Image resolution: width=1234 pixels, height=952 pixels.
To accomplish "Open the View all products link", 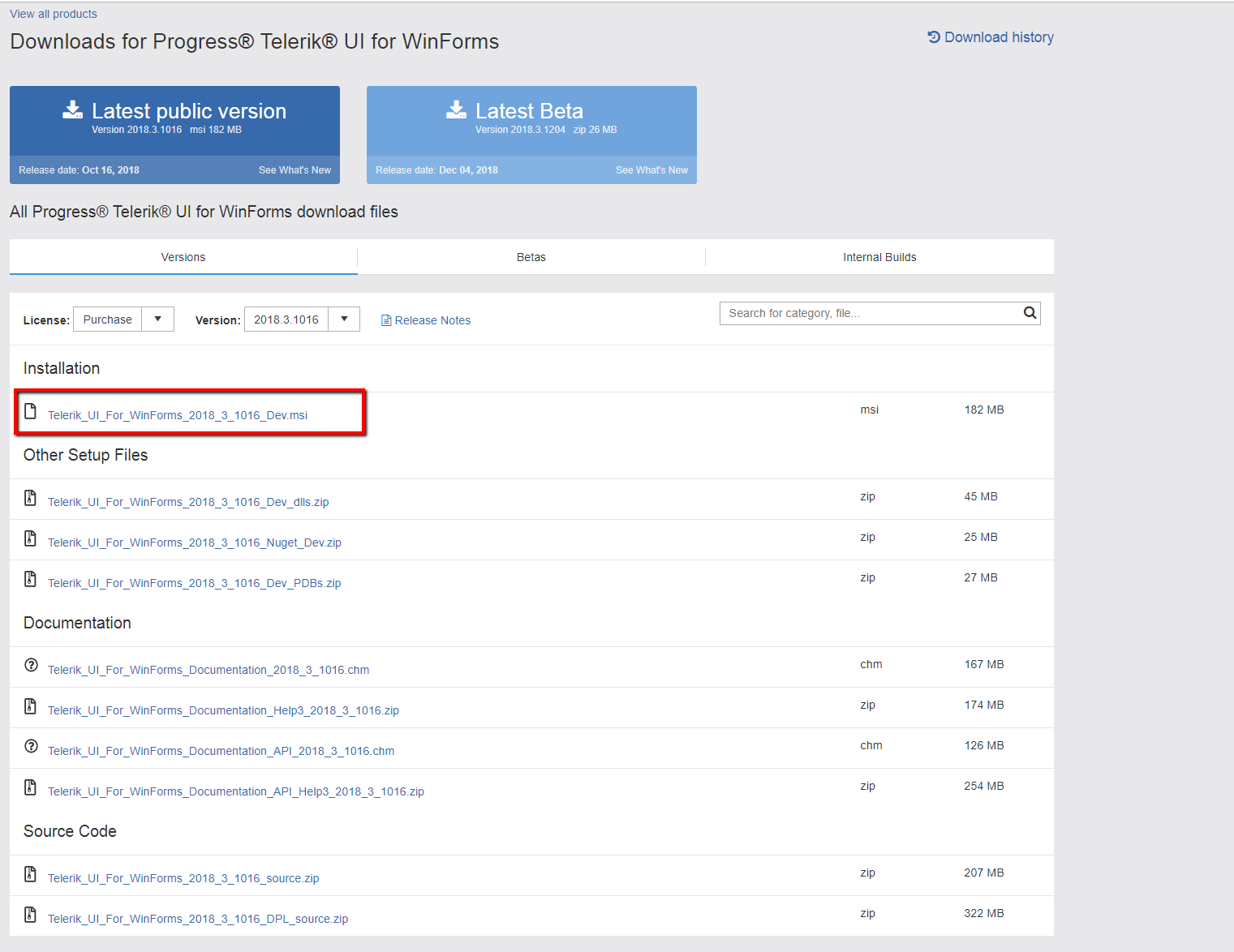I will point(54,14).
